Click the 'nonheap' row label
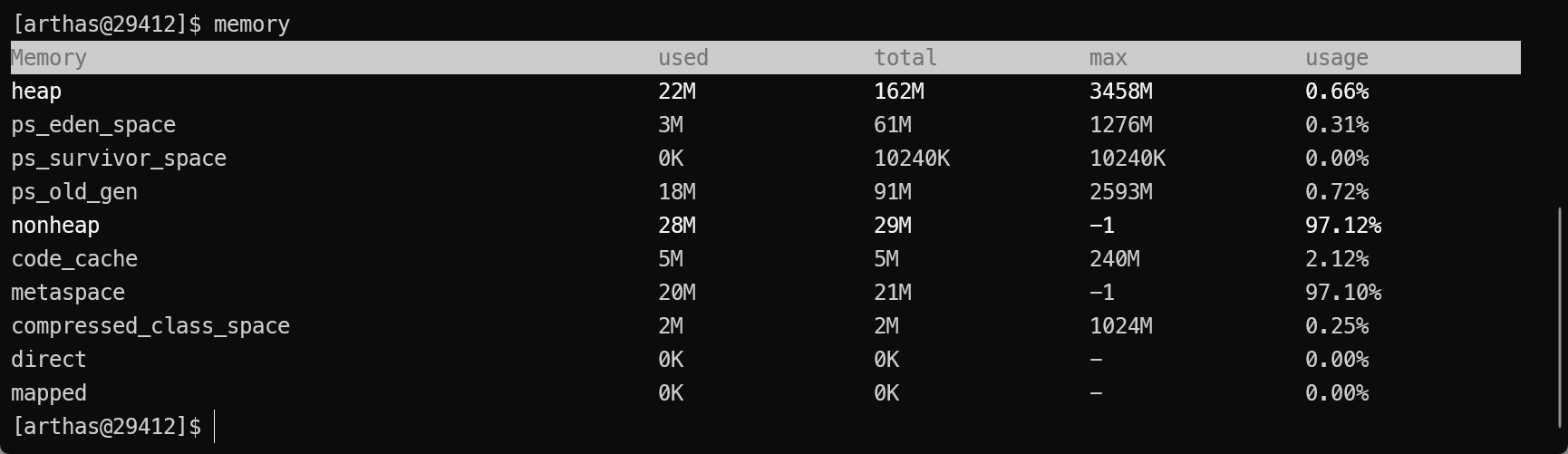The image size is (1568, 454). click(x=55, y=226)
